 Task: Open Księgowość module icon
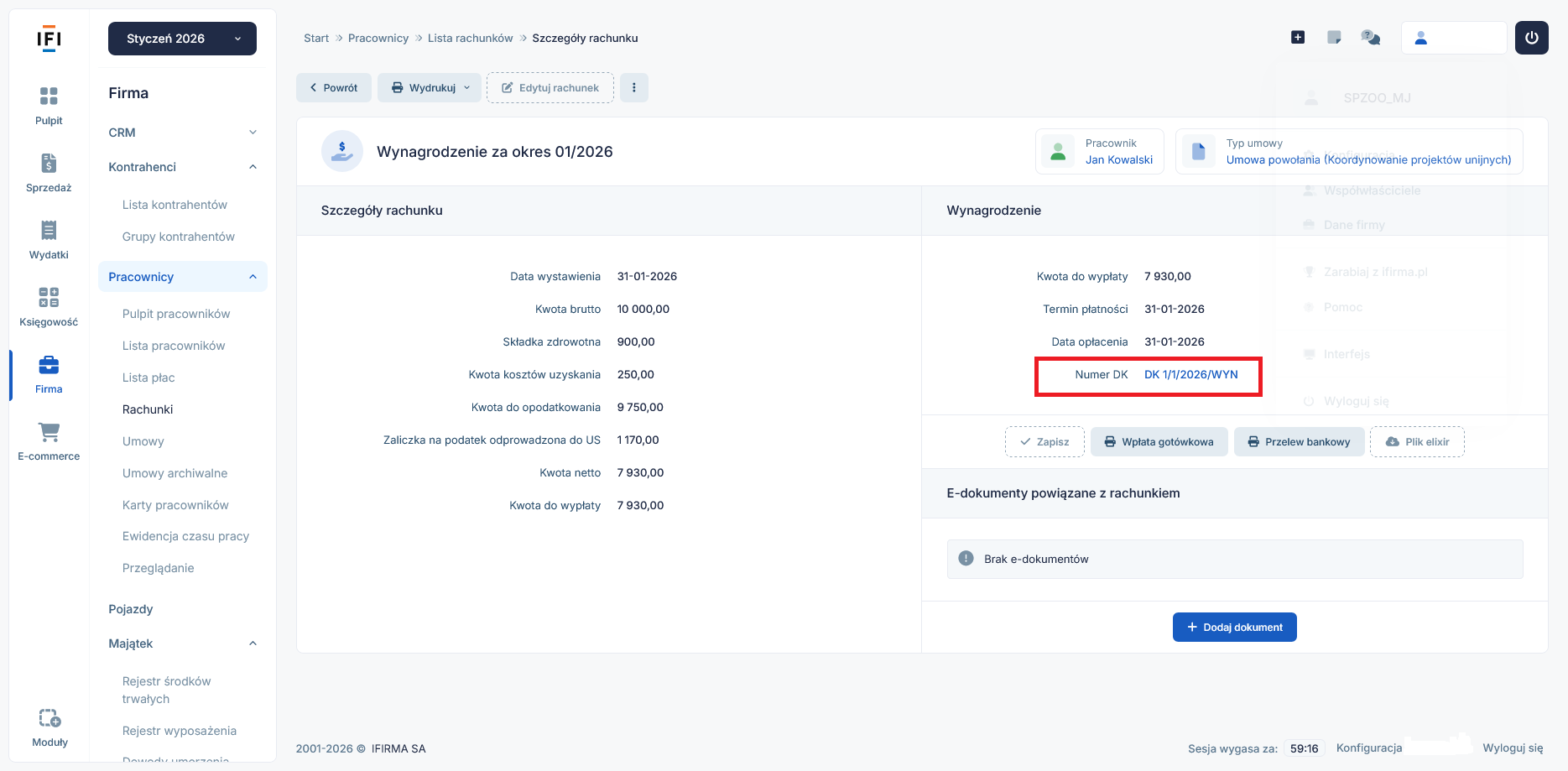point(49,298)
